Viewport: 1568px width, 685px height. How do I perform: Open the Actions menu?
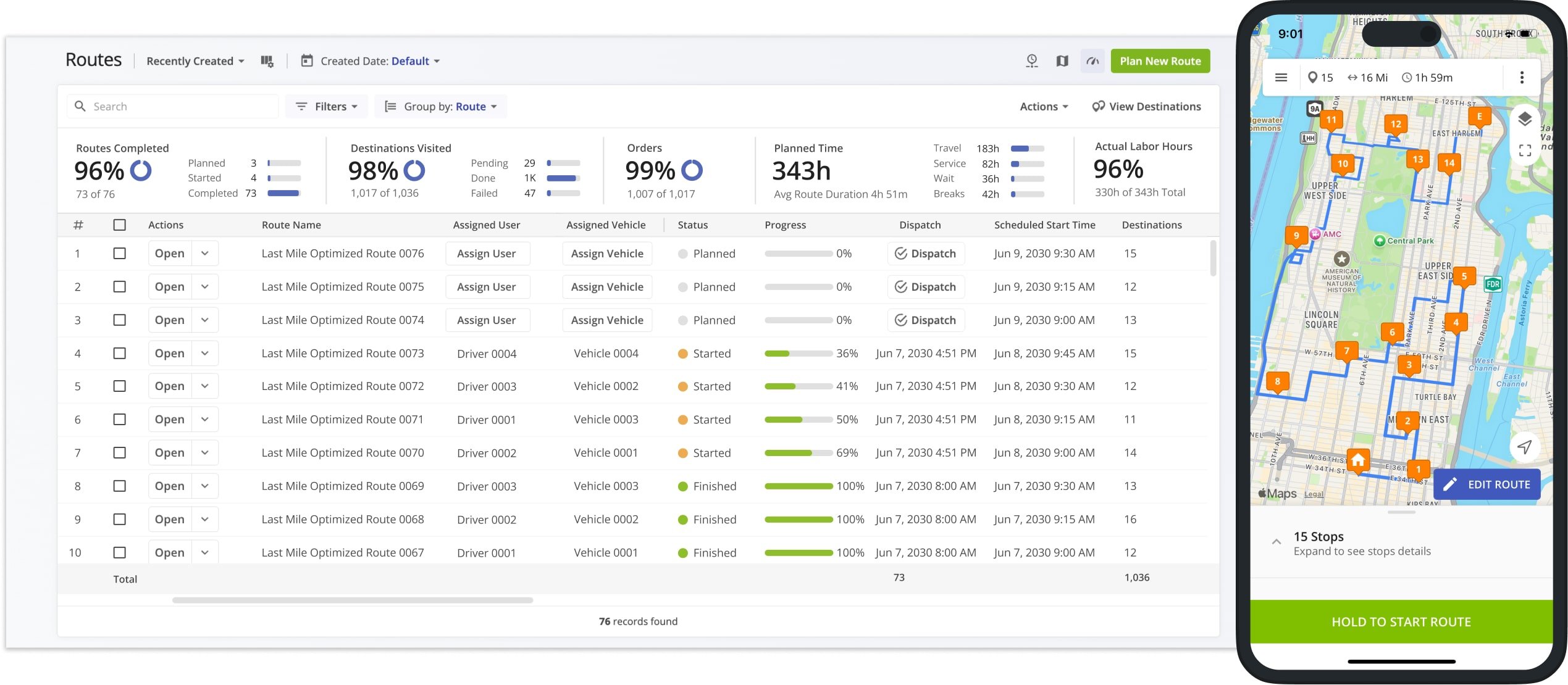point(1043,107)
